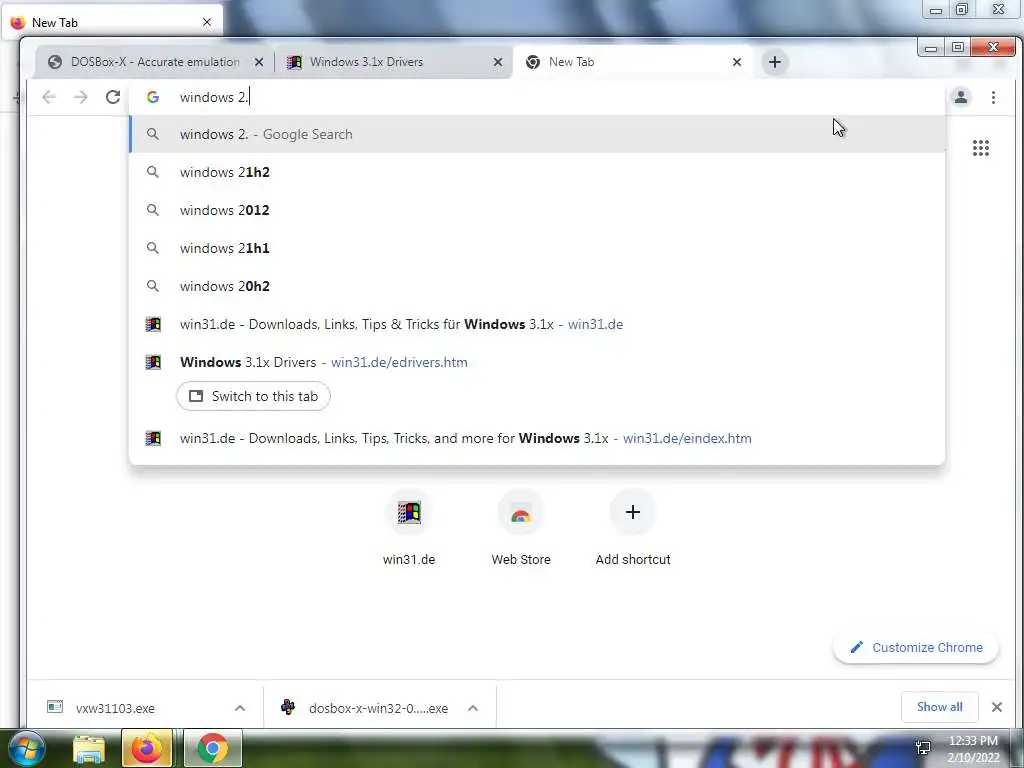Open the dosbox-x-win32 exe download
The width and height of the screenshot is (1024, 768).
pyautogui.click(x=364, y=708)
